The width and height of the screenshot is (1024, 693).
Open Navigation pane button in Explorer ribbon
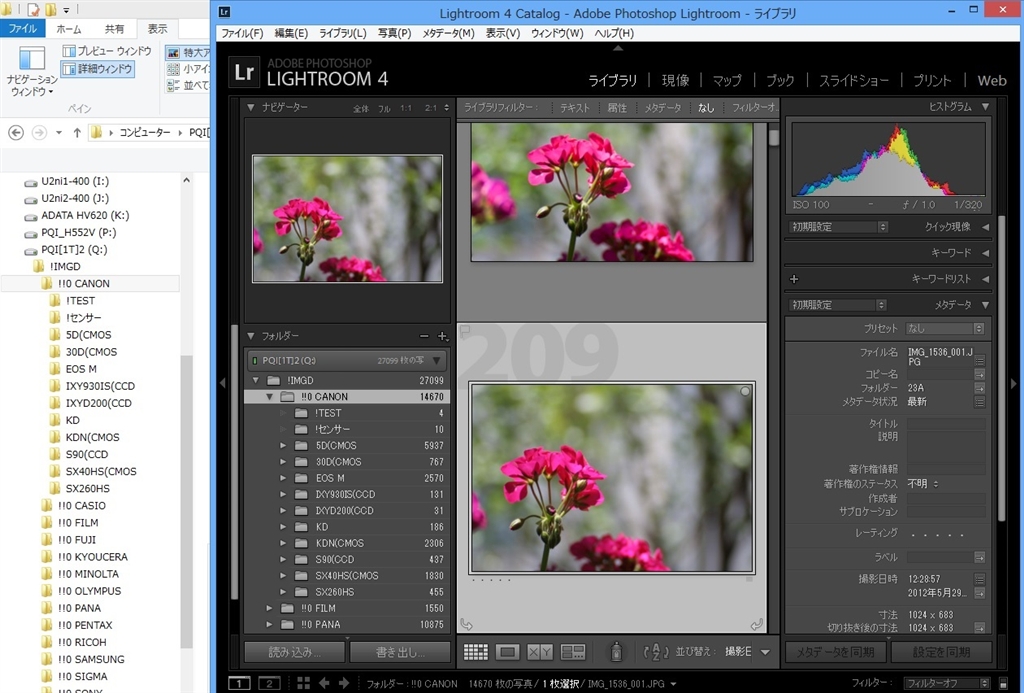32,71
